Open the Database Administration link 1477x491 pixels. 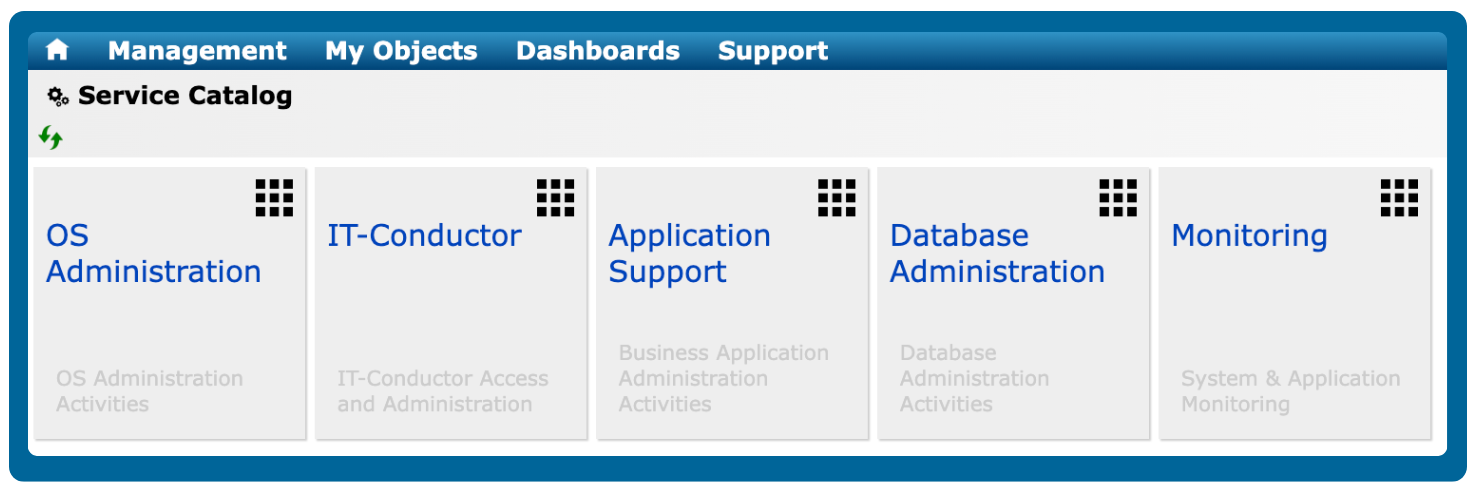pyautogui.click(x=997, y=253)
